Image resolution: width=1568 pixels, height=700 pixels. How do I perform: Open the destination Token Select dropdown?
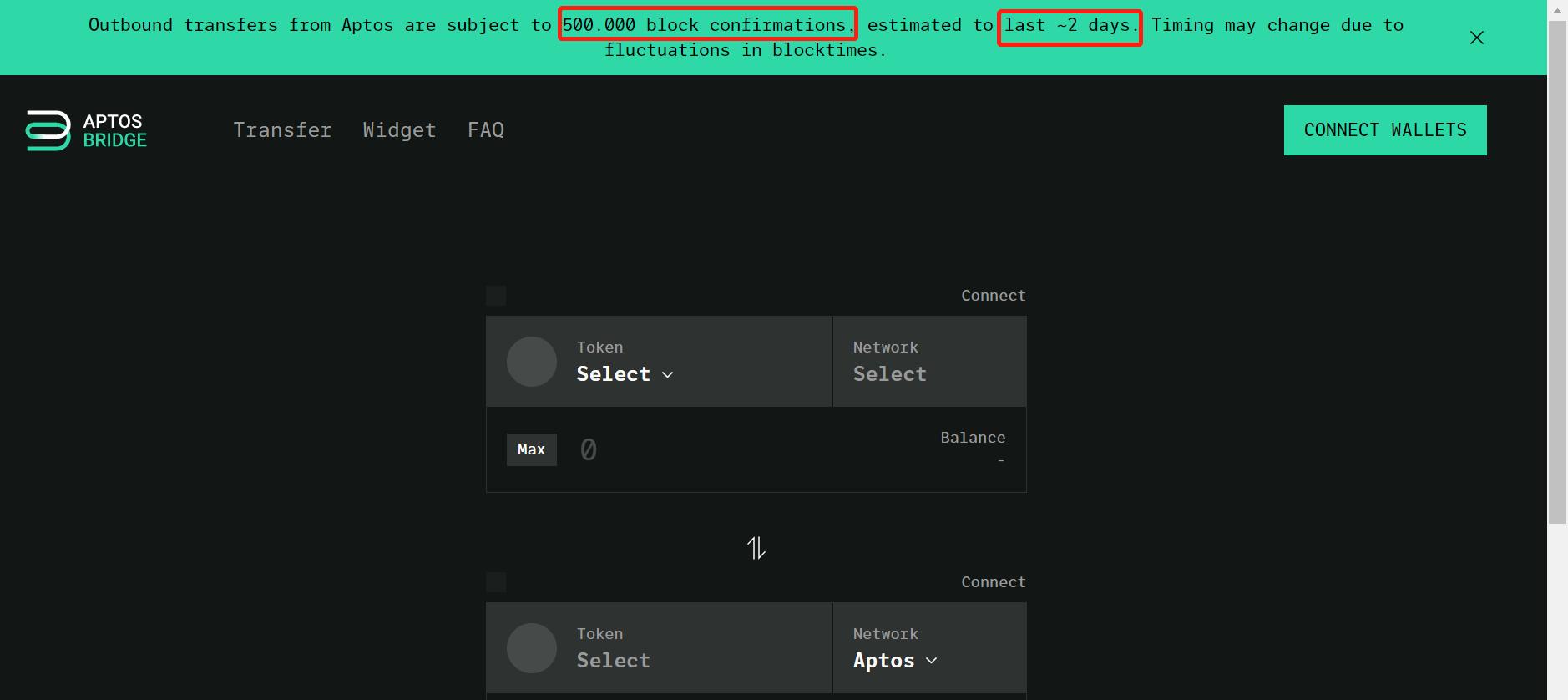coord(614,660)
